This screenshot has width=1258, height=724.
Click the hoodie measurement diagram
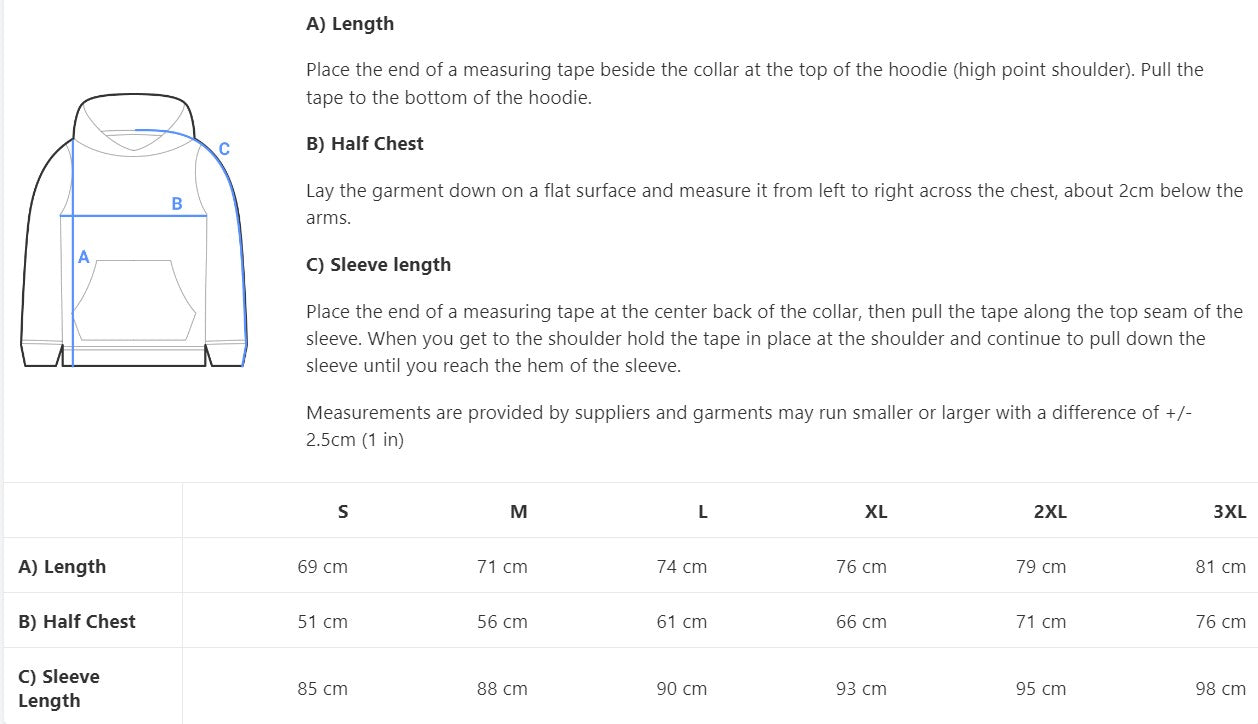(x=134, y=232)
